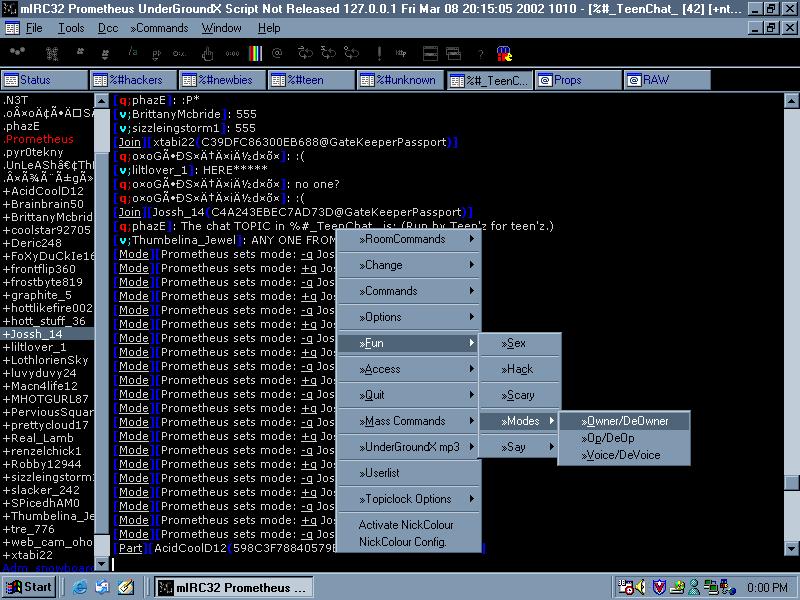The width and height of the screenshot is (800, 600).
Task: Expand the Mass Commands submenu
Action: pos(408,421)
